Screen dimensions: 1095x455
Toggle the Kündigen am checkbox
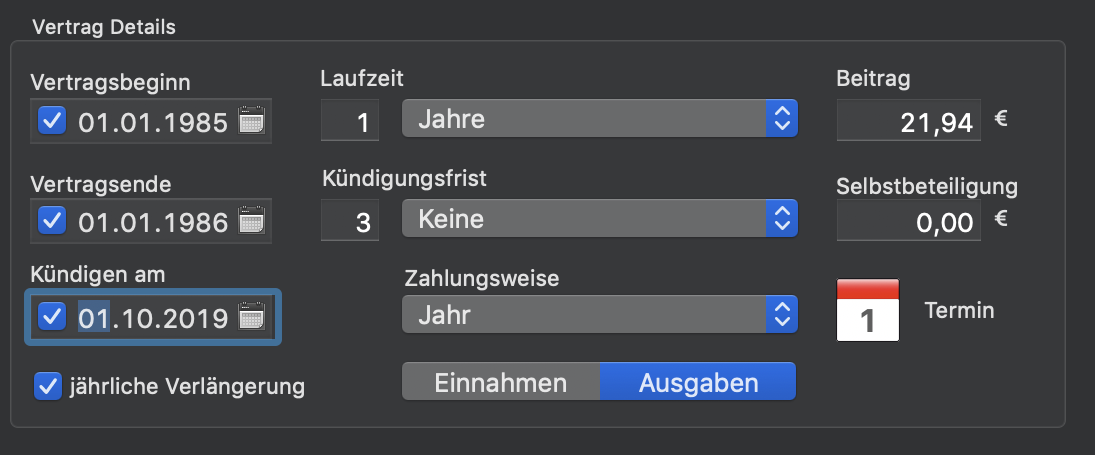[x=52, y=316]
